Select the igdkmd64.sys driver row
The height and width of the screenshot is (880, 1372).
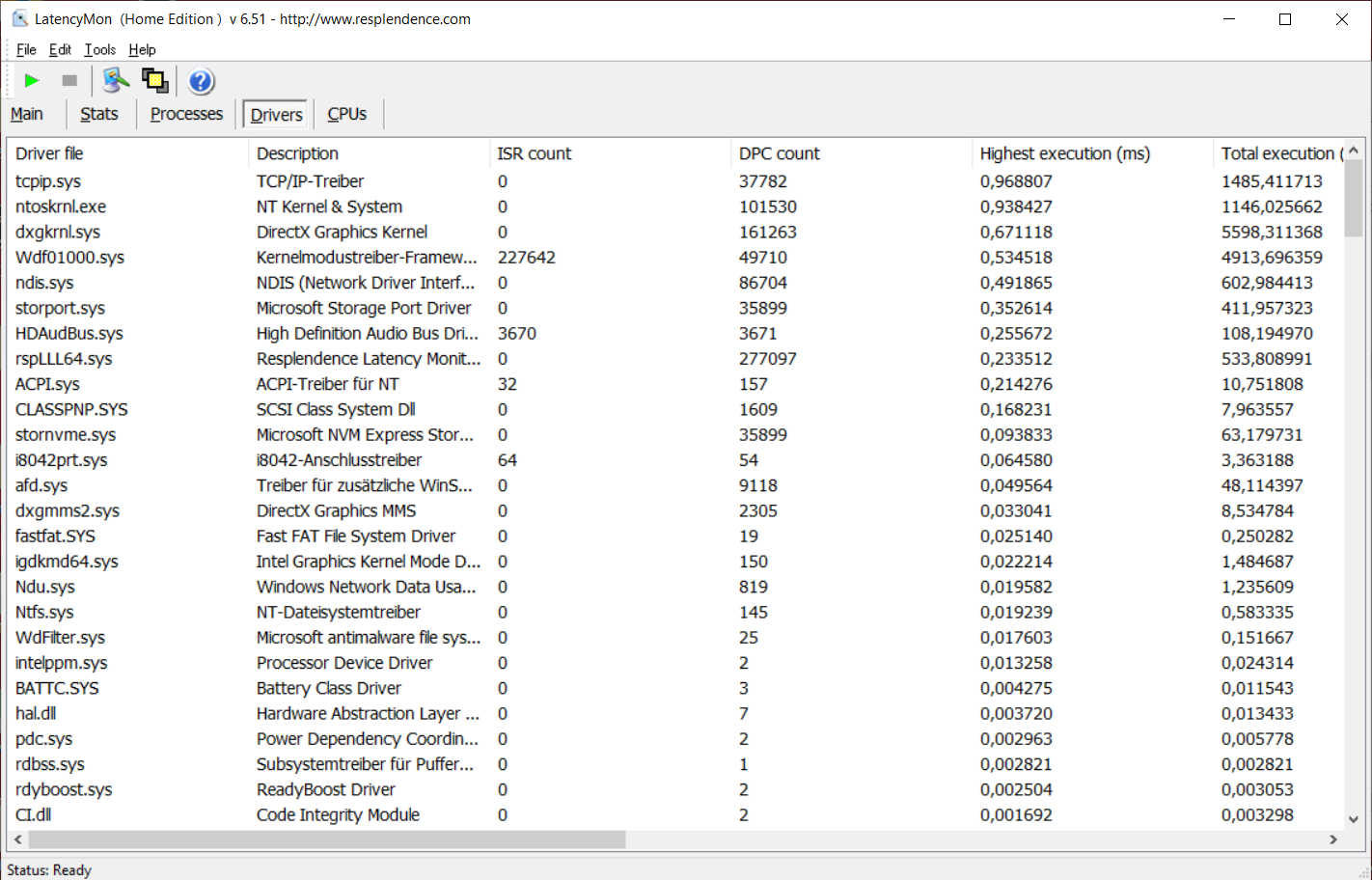(x=675, y=562)
